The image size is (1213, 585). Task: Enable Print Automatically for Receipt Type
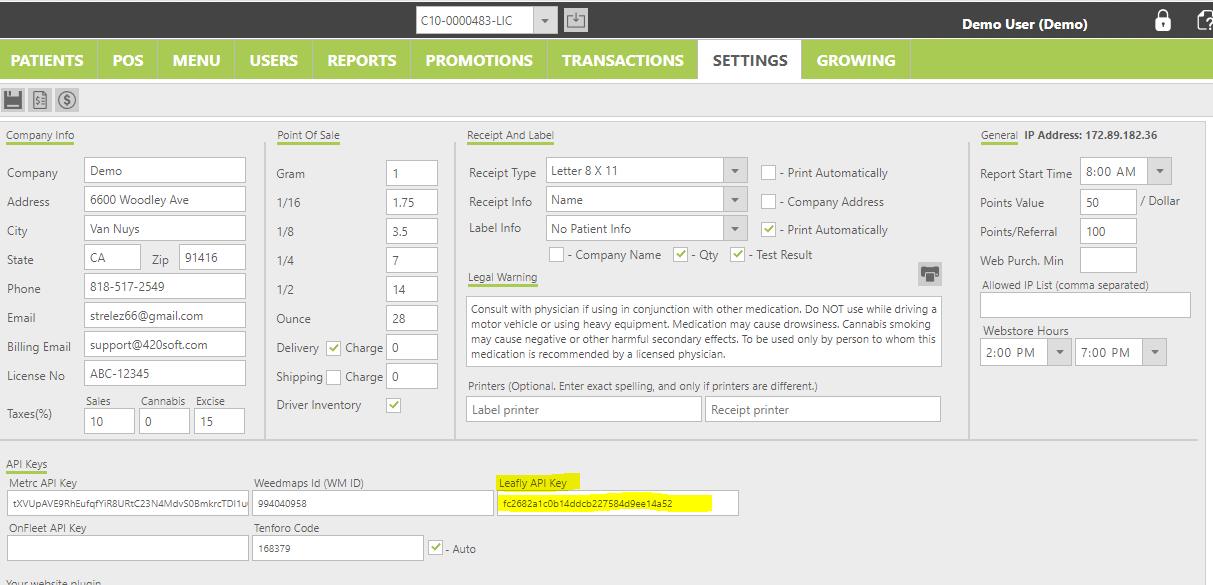coord(768,172)
